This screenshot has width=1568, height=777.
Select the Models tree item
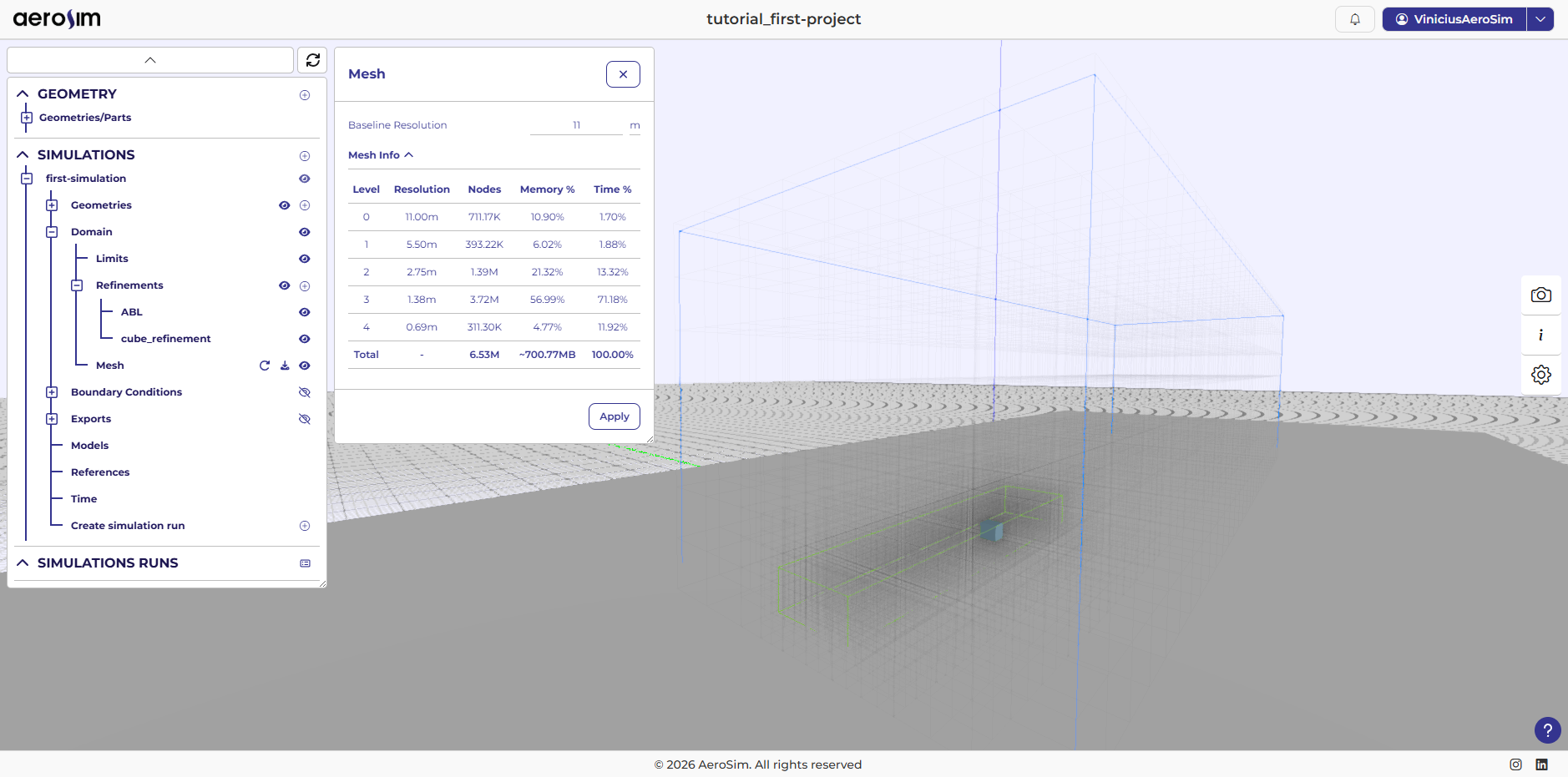[x=89, y=446]
